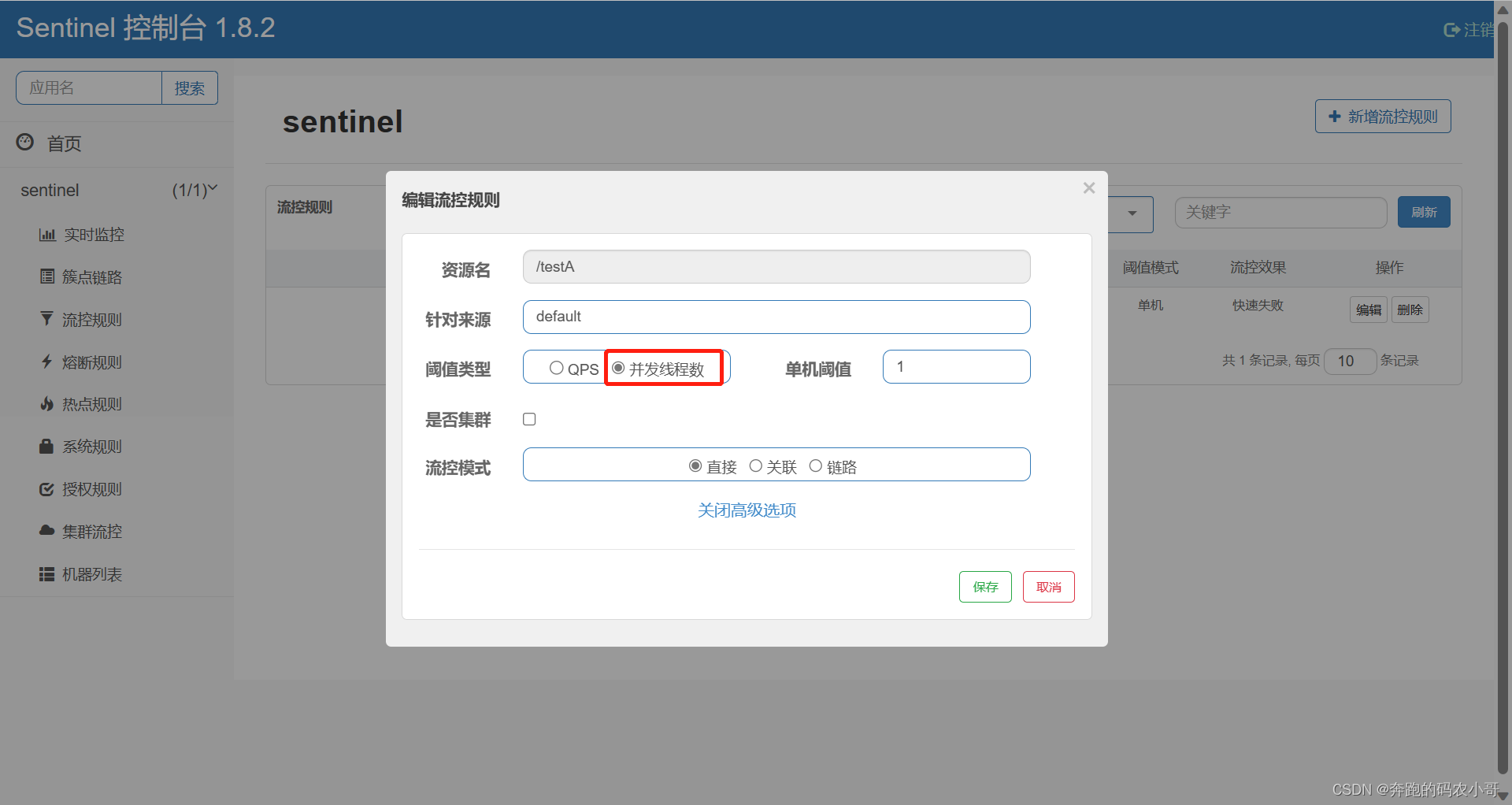Click the 针对来源 default input field
This screenshot has width=1512, height=805.
coord(776,317)
